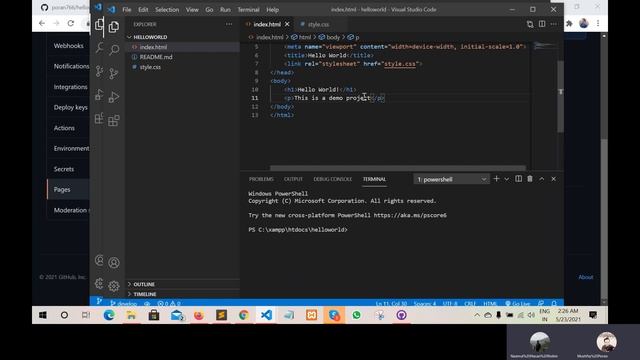
Task: Click the About link in the GitHub footer
Action: click(585, 277)
